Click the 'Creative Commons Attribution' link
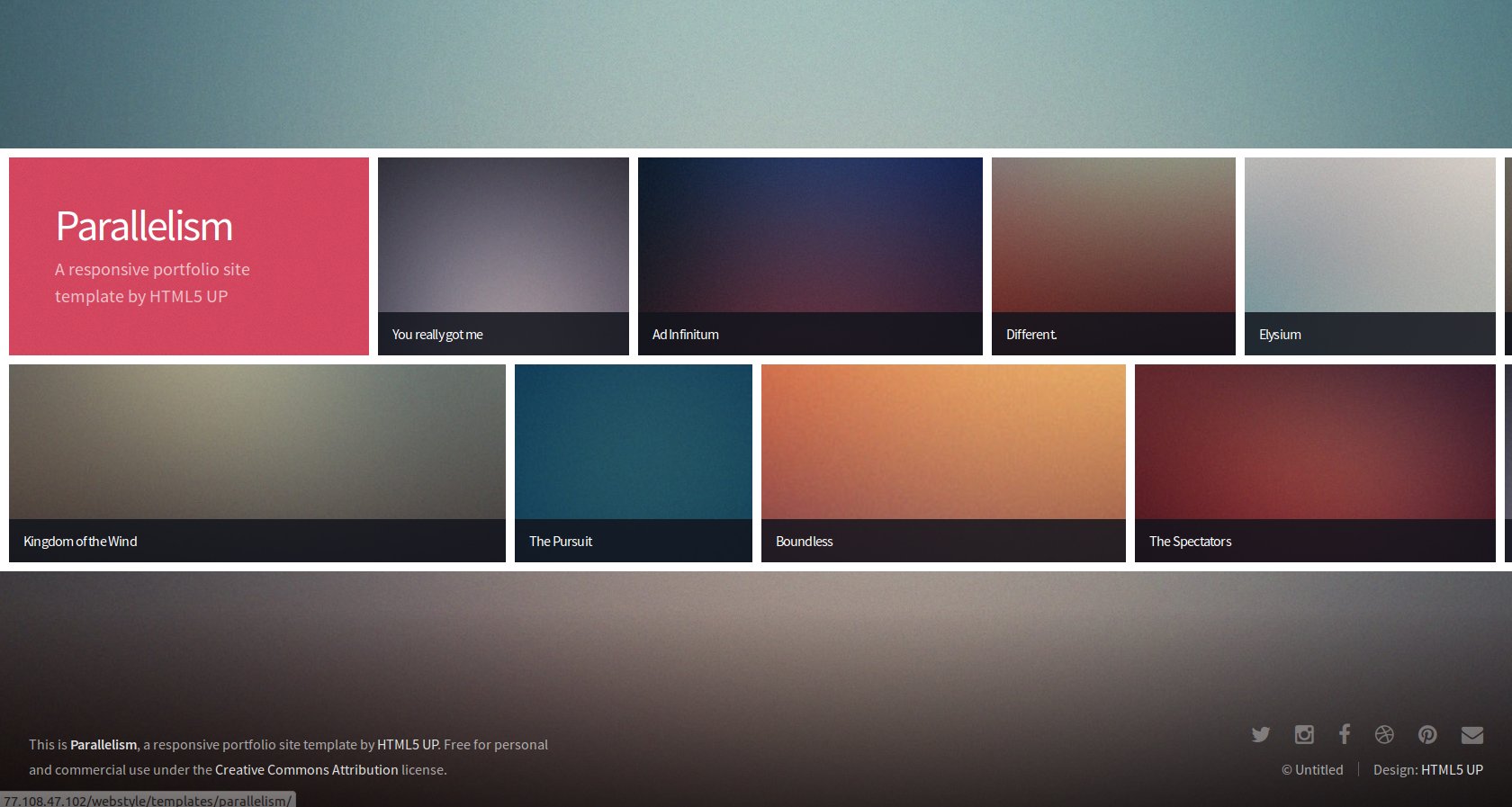 pyautogui.click(x=306, y=770)
